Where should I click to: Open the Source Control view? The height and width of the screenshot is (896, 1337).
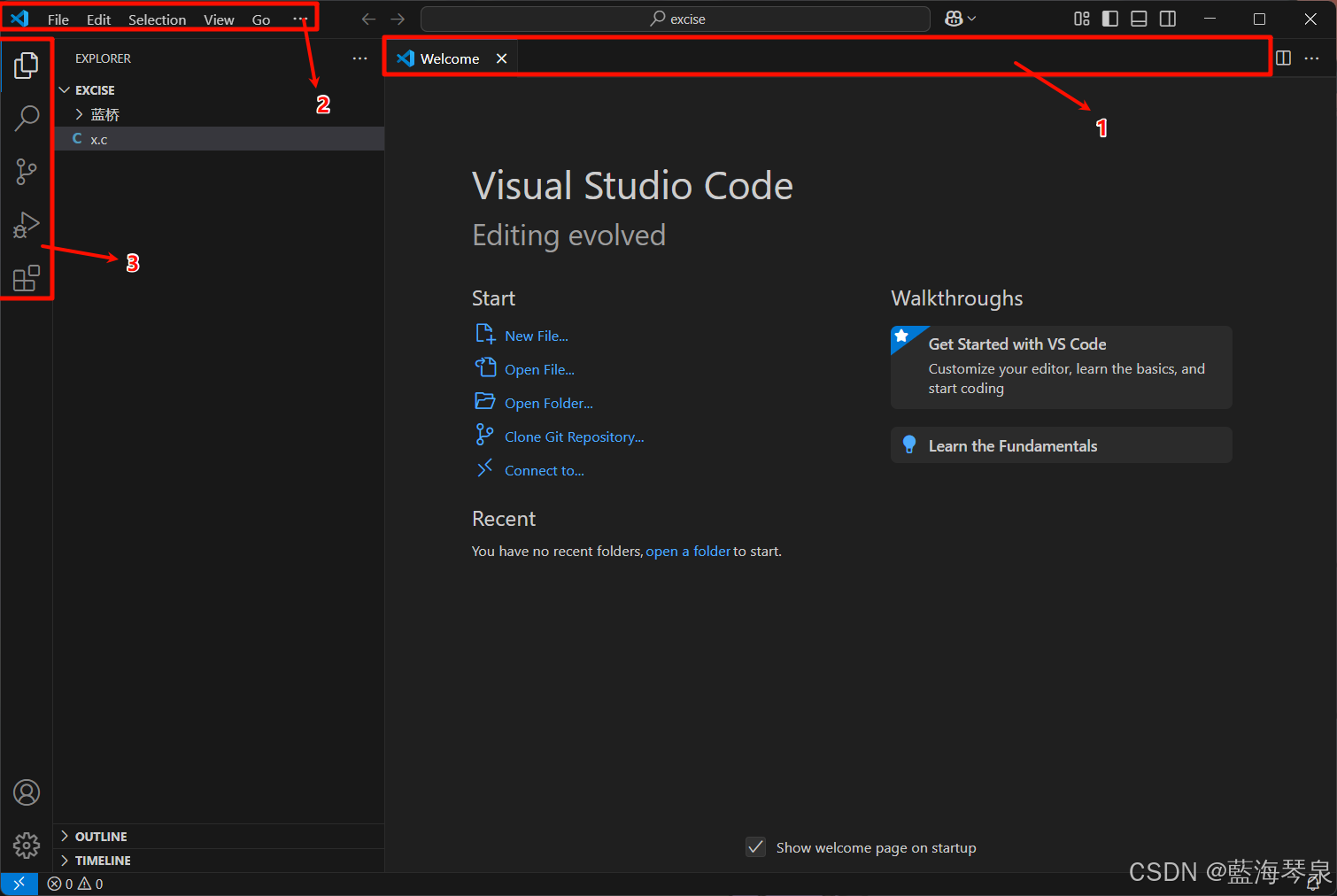27,171
